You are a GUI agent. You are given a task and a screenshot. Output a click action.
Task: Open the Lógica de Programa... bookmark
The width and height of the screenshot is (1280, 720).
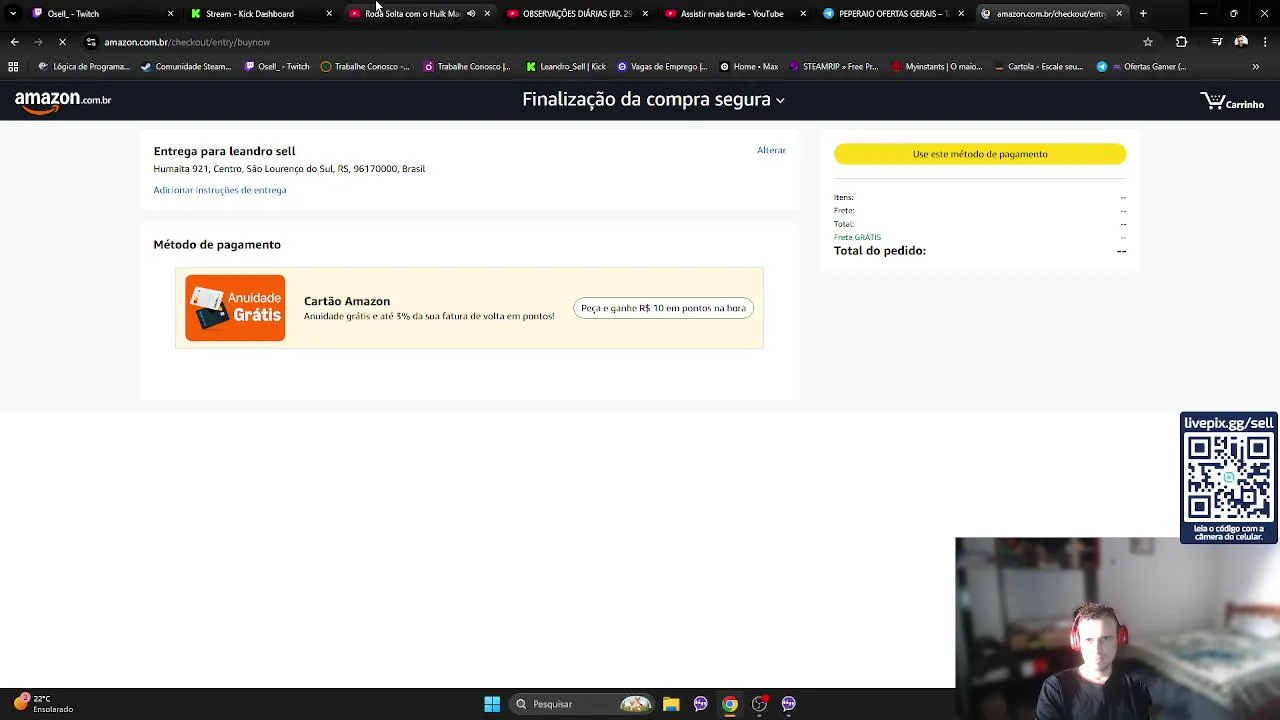84,67
